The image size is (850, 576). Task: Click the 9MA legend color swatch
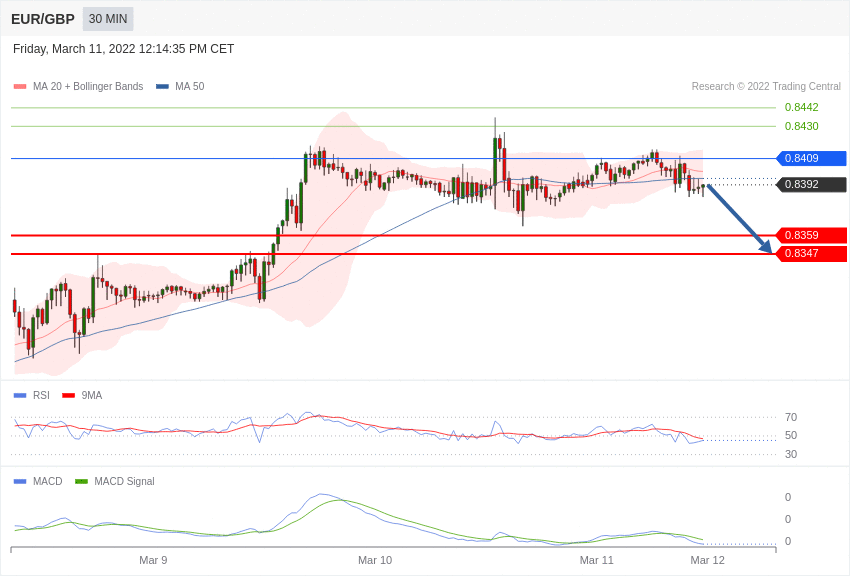click(69, 396)
